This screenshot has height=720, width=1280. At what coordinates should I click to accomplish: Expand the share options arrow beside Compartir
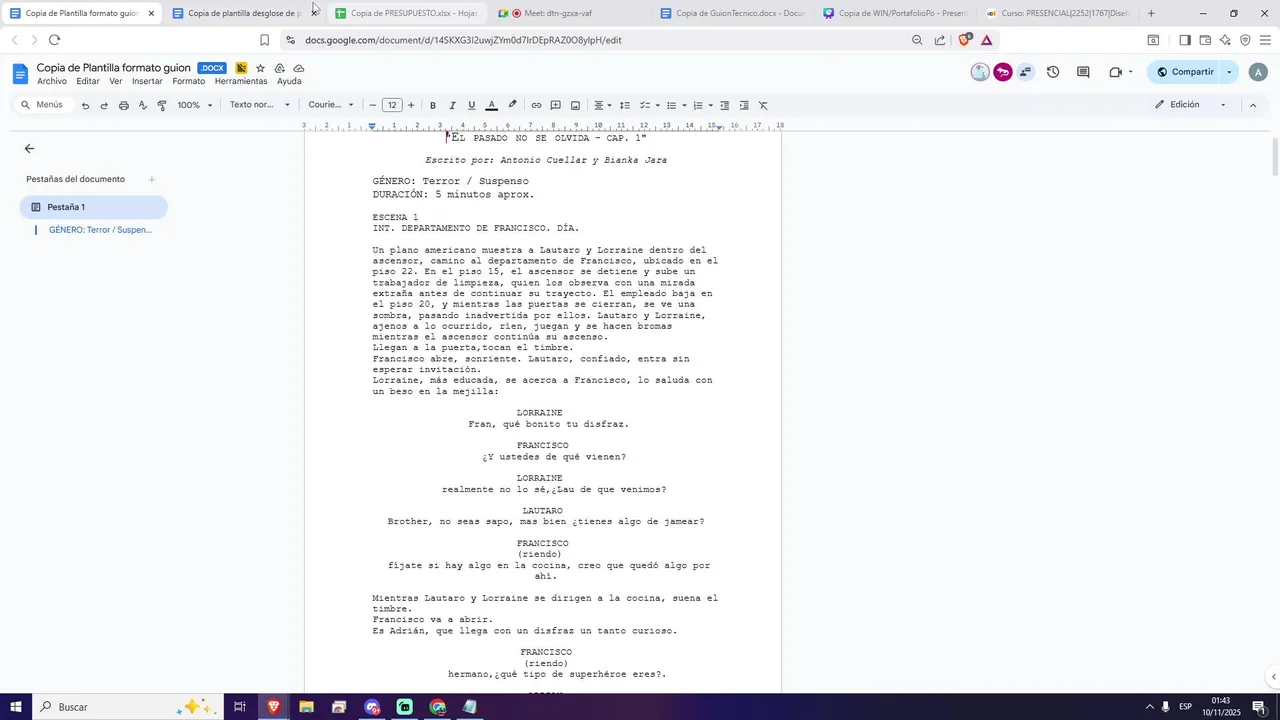tap(1229, 72)
